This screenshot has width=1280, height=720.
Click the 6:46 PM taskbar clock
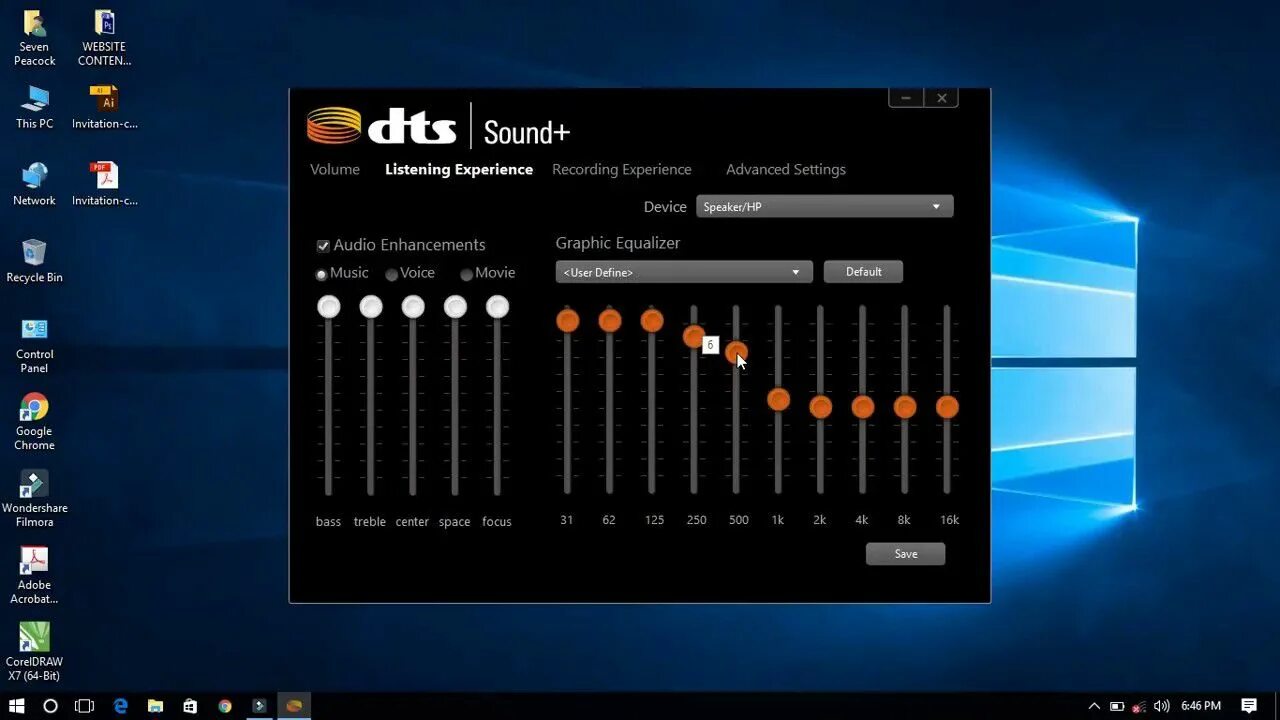click(x=1201, y=706)
